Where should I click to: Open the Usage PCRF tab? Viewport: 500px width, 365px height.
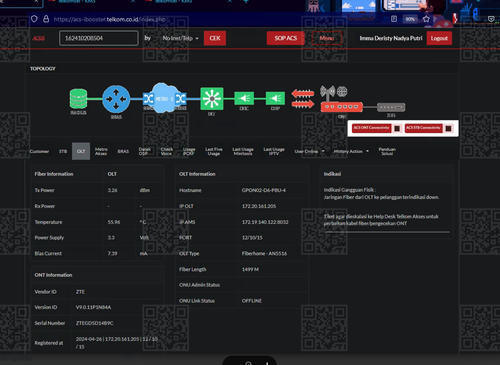click(x=189, y=151)
